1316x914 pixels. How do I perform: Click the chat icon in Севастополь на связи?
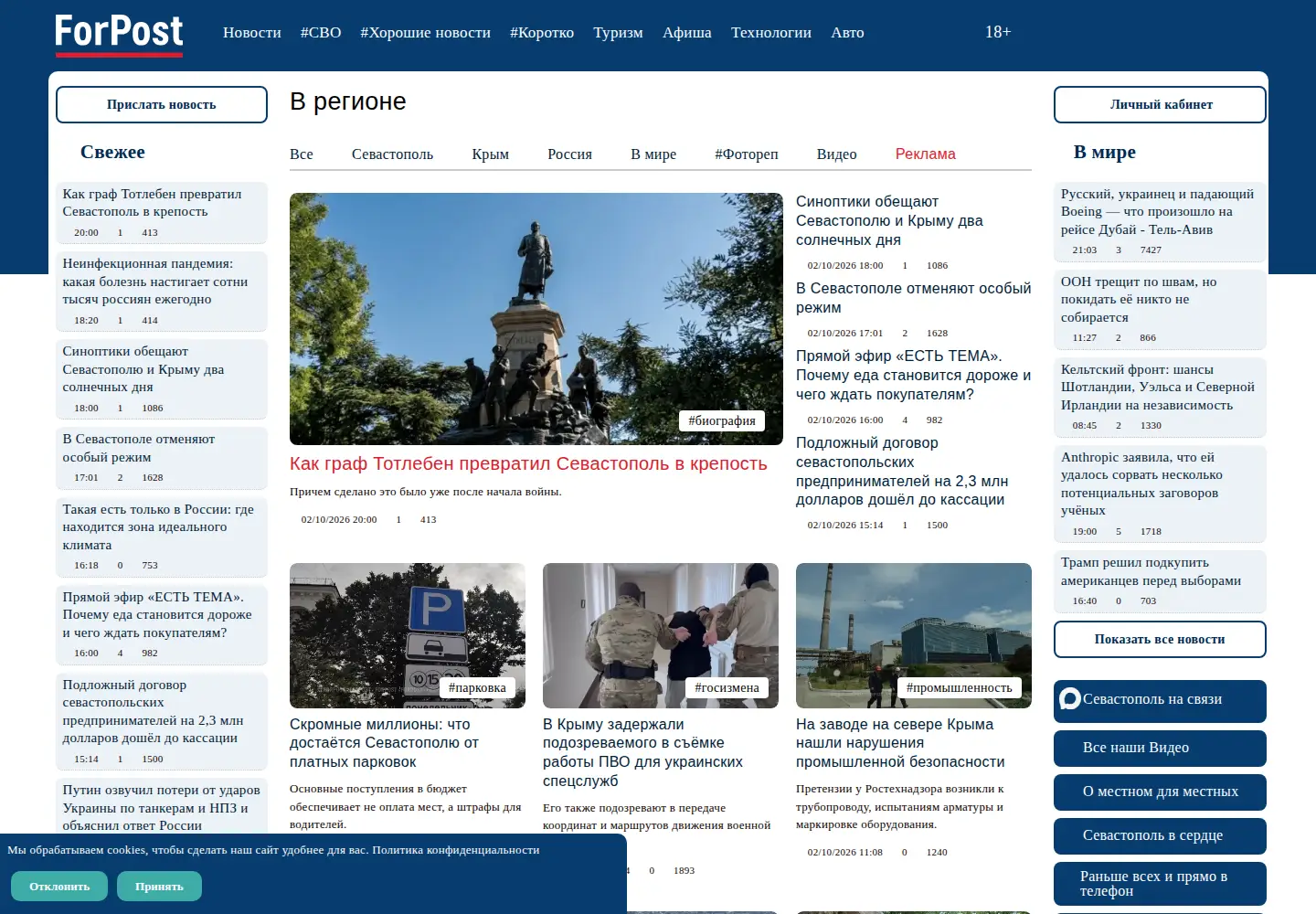click(x=1070, y=699)
